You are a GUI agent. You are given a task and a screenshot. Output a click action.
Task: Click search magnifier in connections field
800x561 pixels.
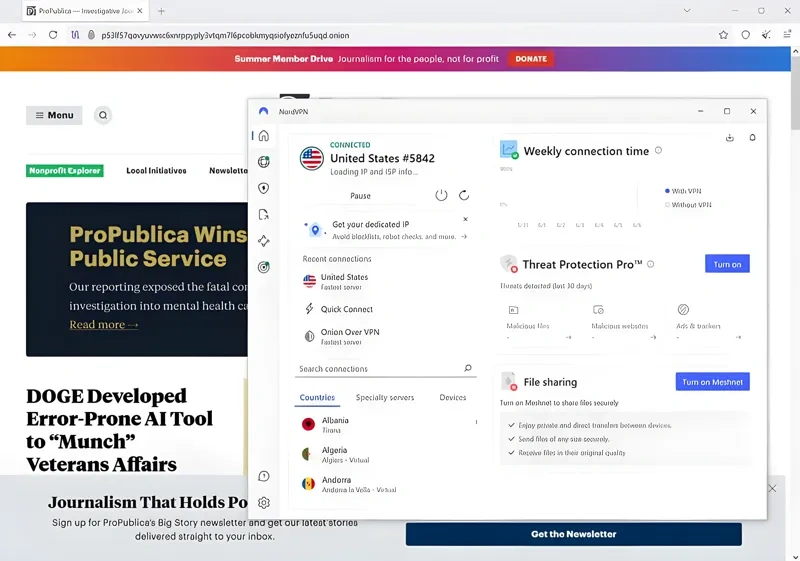[x=468, y=368]
